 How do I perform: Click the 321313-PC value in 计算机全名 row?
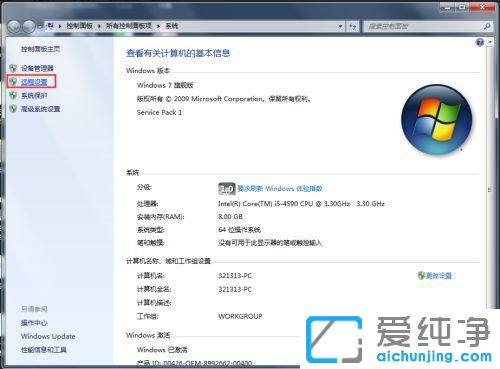[235, 289]
